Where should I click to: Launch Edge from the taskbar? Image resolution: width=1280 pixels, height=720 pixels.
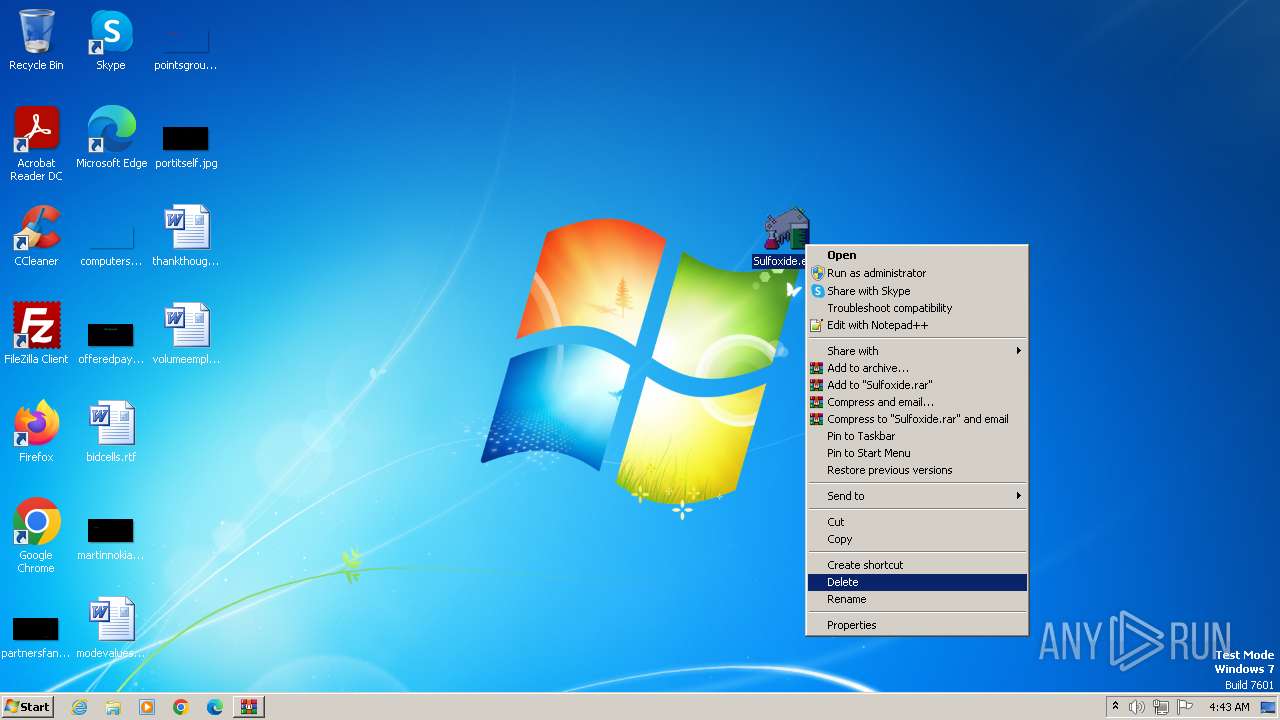tap(215, 707)
